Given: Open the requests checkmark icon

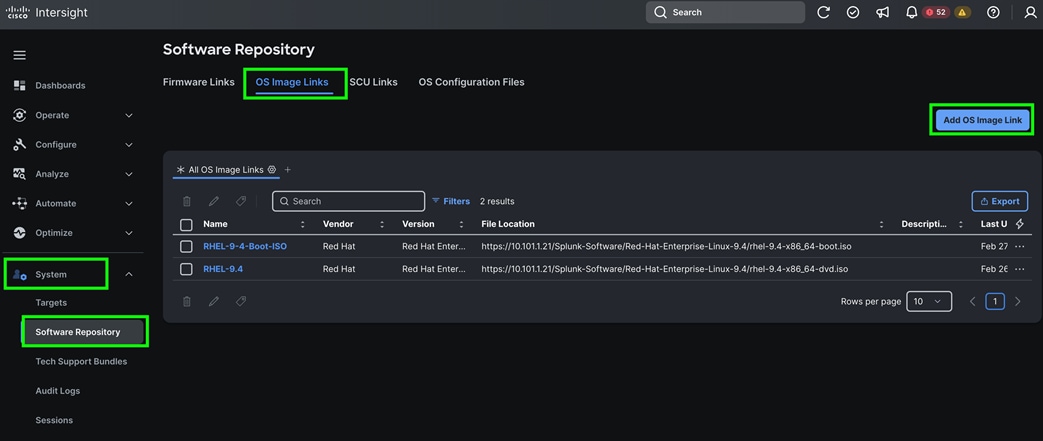Looking at the screenshot, I should 853,13.
